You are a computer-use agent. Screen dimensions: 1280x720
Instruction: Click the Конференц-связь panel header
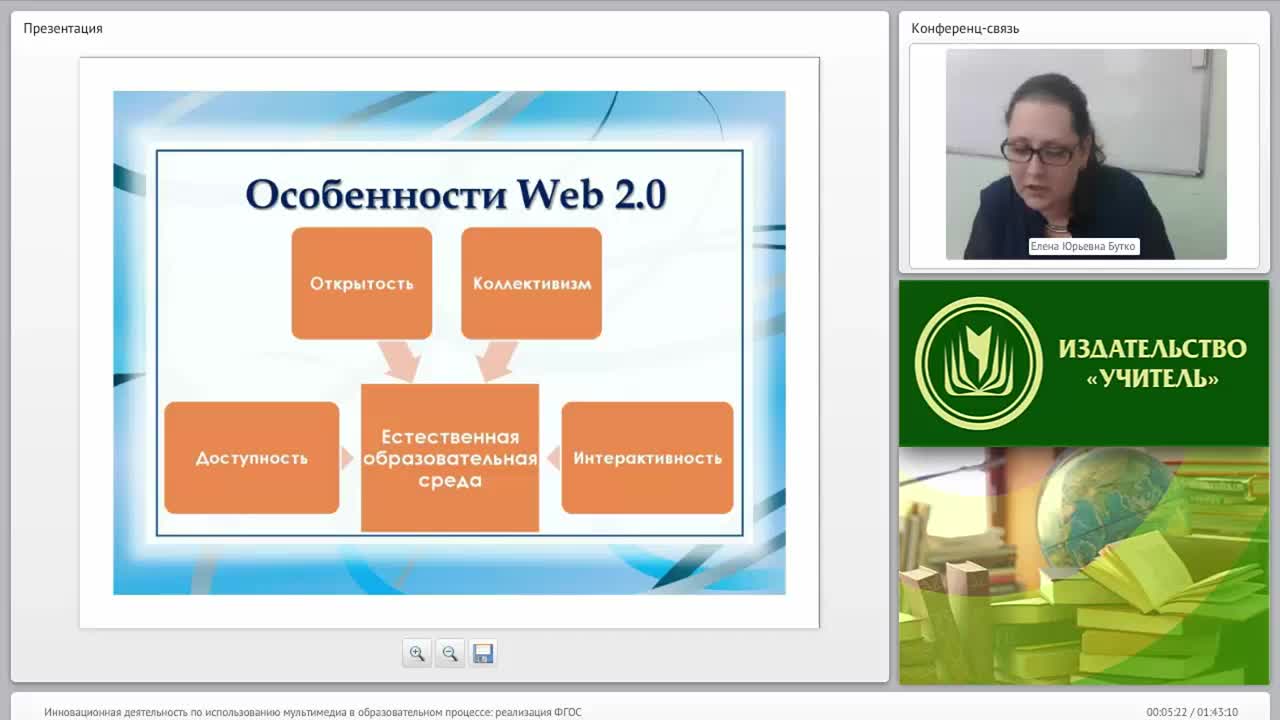[965, 28]
